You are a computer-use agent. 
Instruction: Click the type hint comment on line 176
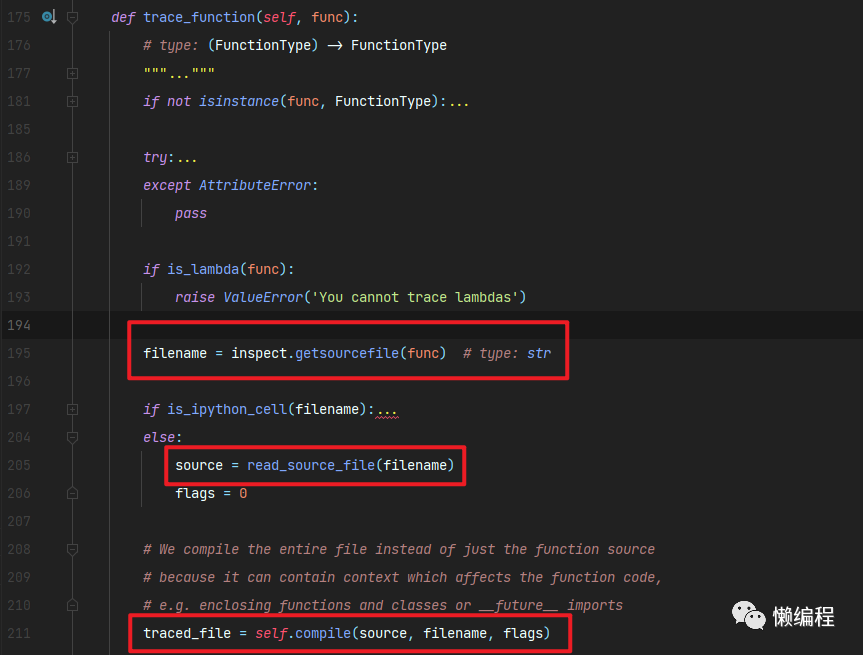pos(295,46)
